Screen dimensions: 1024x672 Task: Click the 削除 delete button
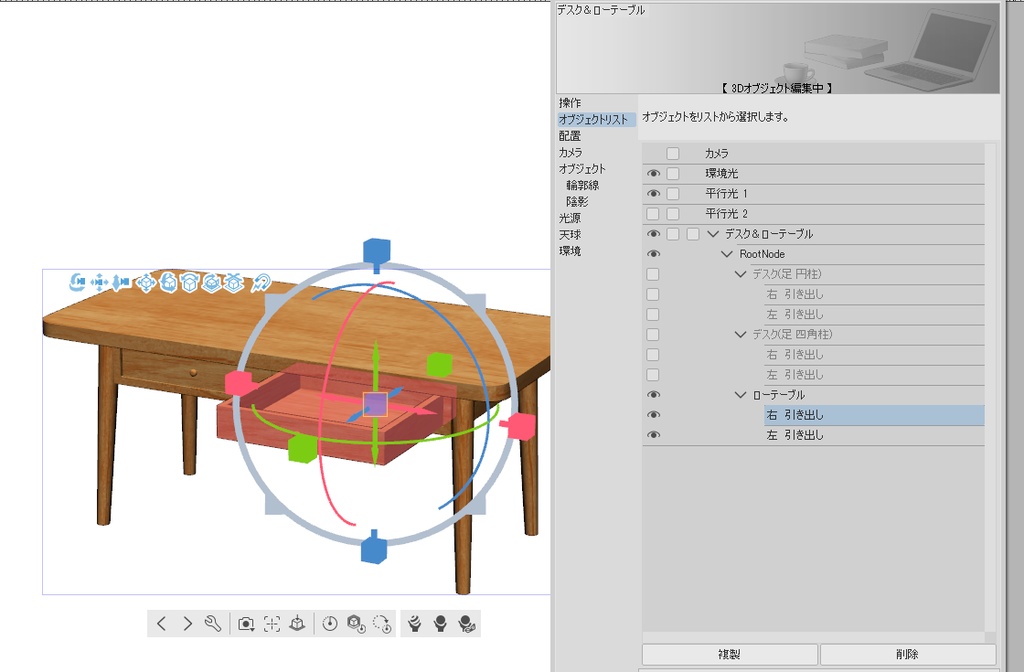908,654
